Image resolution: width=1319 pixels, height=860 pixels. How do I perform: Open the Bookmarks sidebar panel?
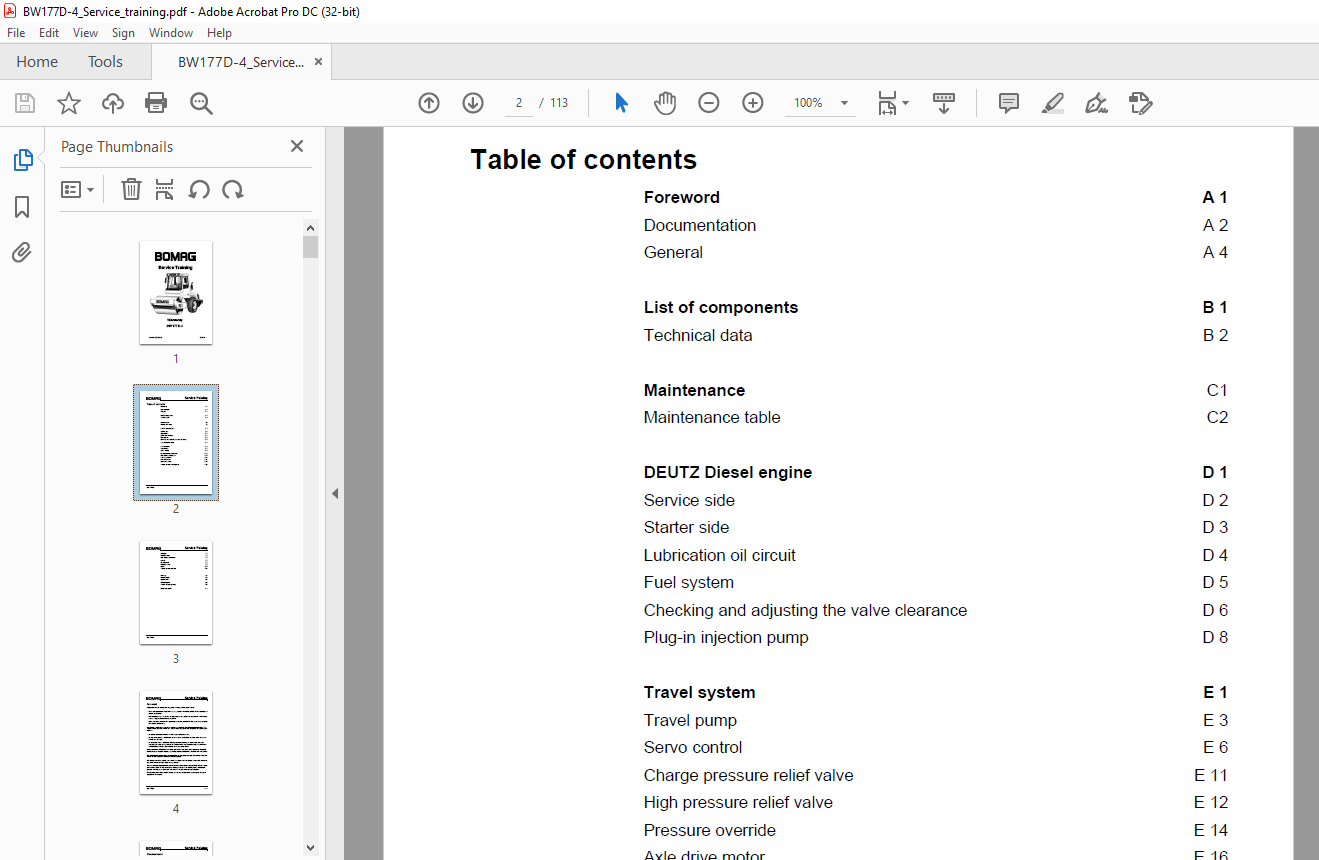[x=22, y=207]
